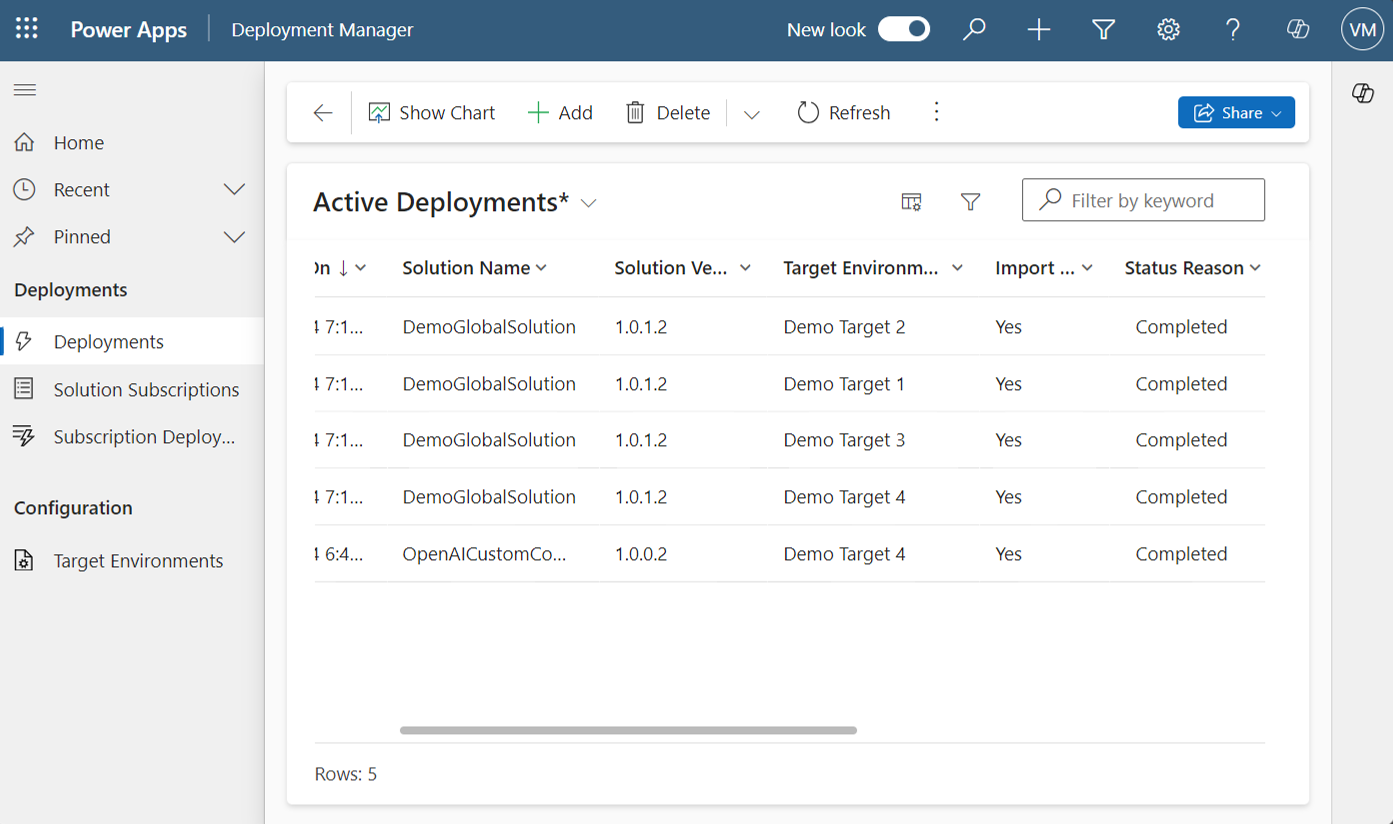Open the dropdown arrow next to Delete
The width and height of the screenshot is (1393, 824).
(x=752, y=114)
